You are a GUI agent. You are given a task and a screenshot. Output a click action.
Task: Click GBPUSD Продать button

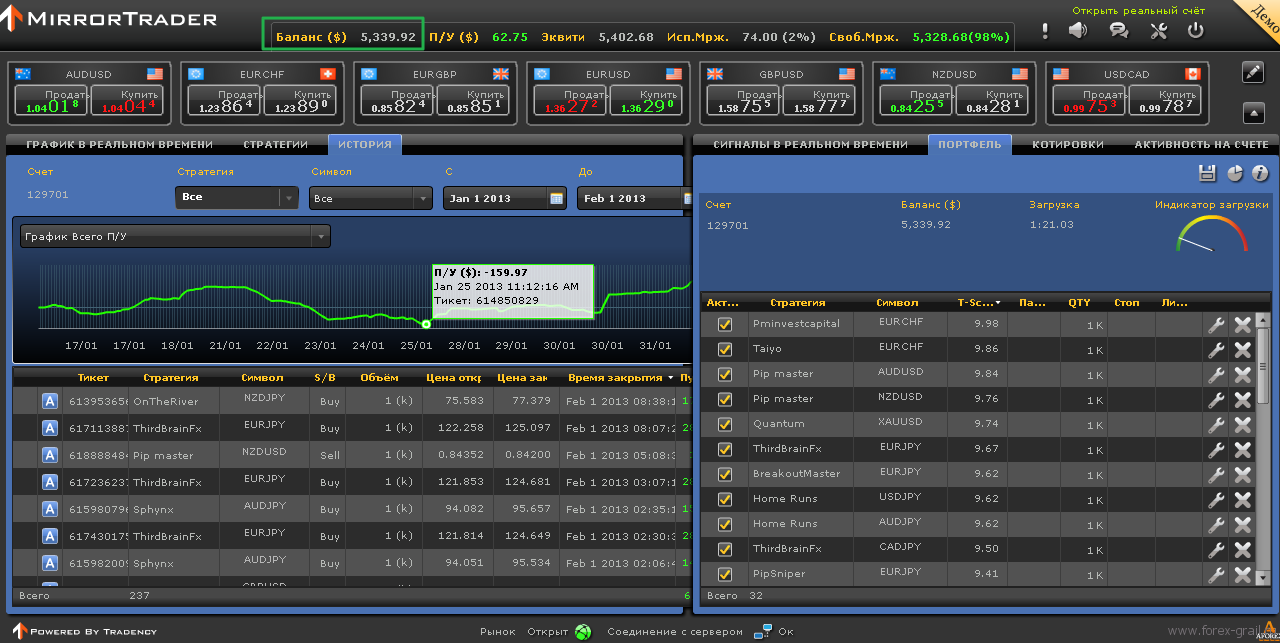pyautogui.click(x=744, y=100)
